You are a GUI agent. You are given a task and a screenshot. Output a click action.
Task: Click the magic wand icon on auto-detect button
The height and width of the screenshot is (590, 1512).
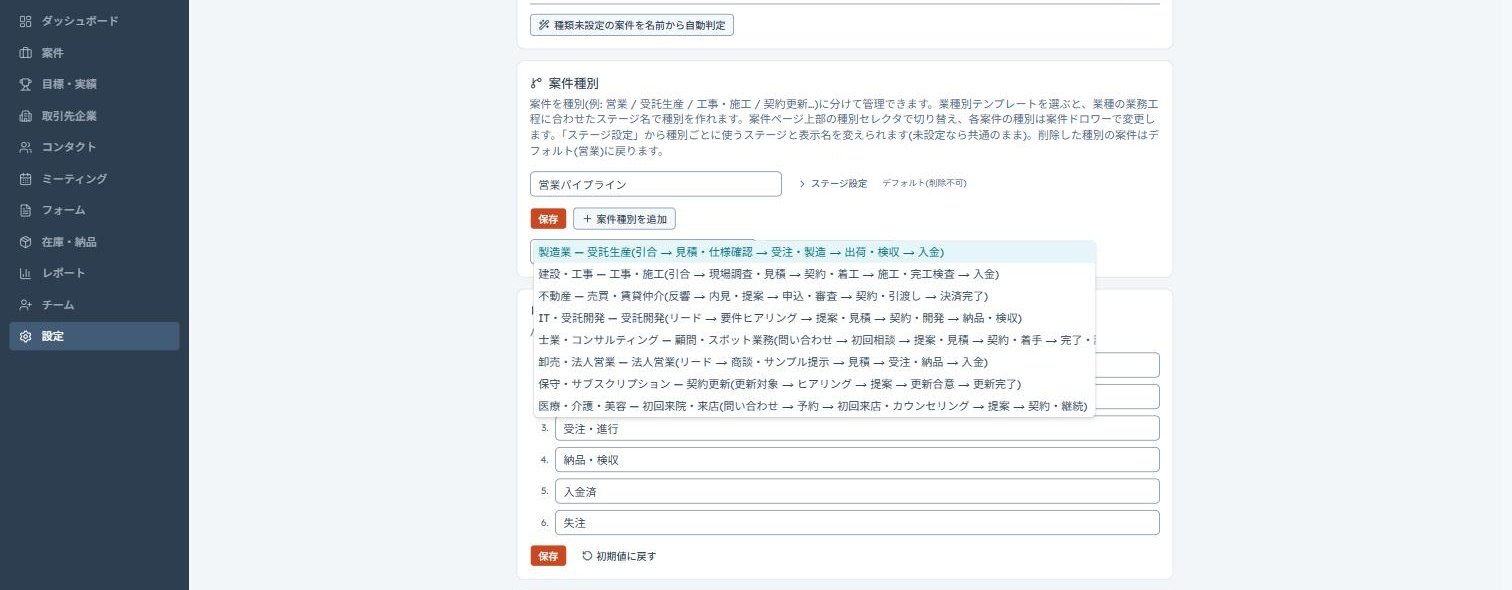[x=544, y=25]
